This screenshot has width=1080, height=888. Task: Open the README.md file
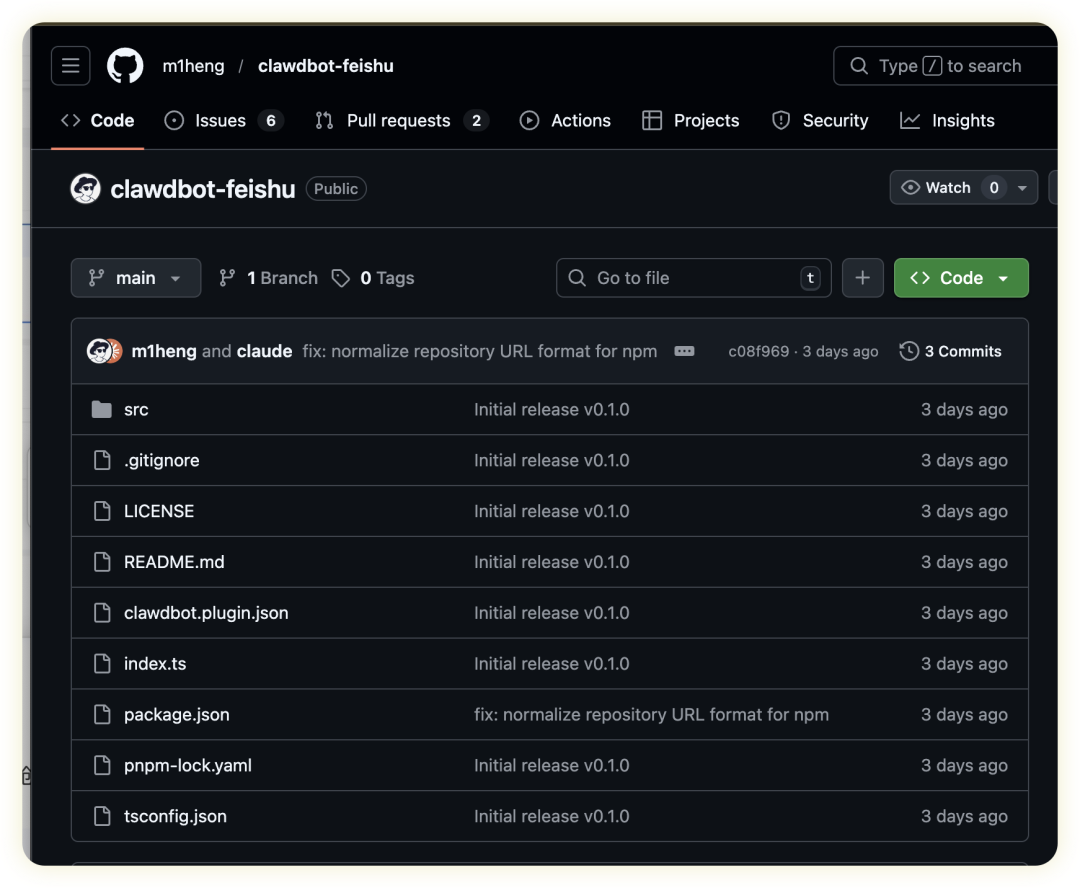pyautogui.click(x=174, y=562)
